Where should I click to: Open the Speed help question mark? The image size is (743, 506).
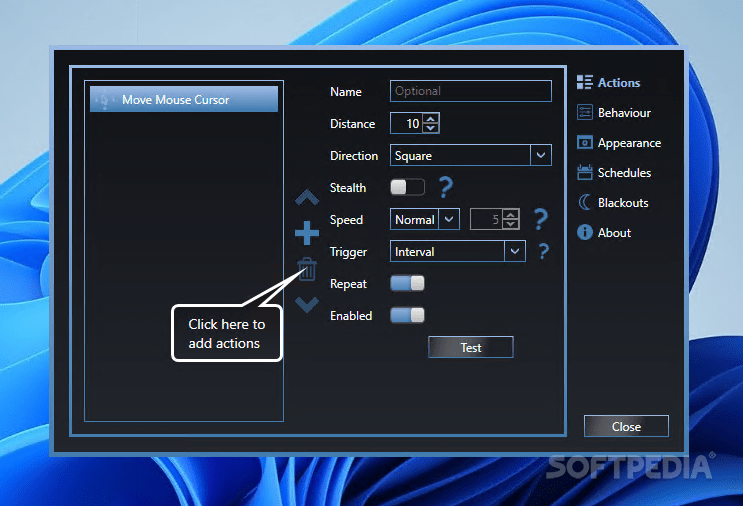pyautogui.click(x=541, y=219)
